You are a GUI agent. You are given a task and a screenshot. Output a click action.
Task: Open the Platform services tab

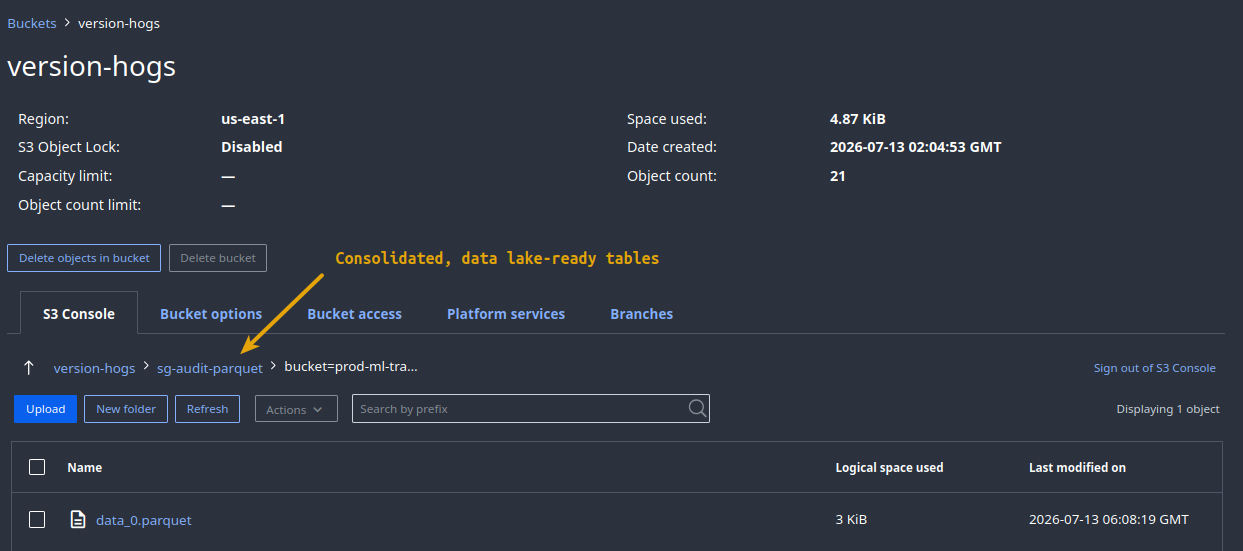point(506,314)
